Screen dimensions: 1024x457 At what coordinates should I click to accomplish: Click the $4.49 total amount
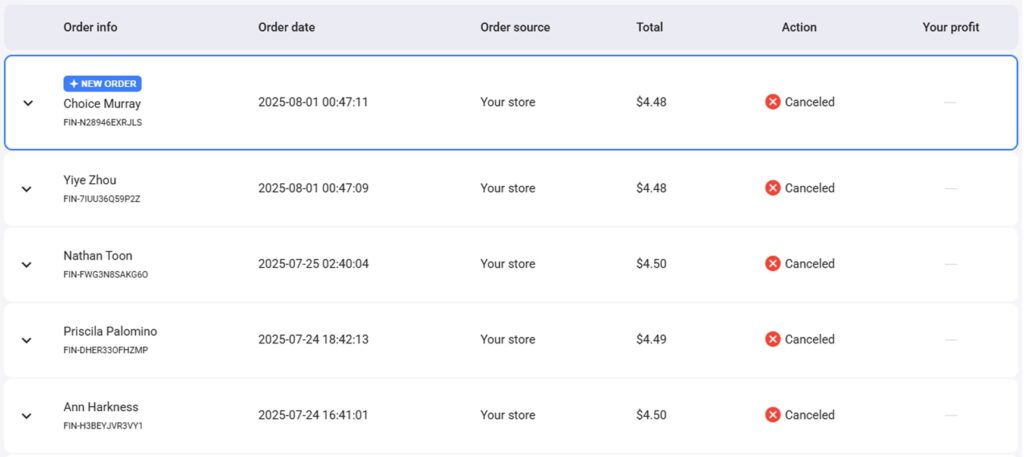[651, 340]
